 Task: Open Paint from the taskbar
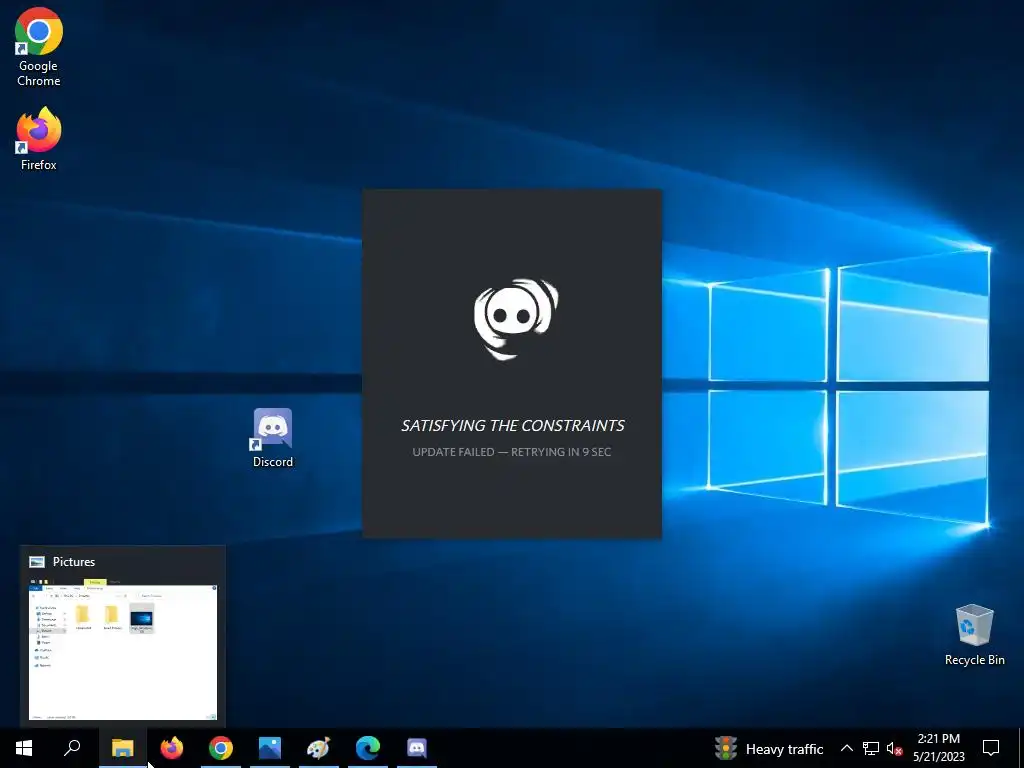click(319, 748)
